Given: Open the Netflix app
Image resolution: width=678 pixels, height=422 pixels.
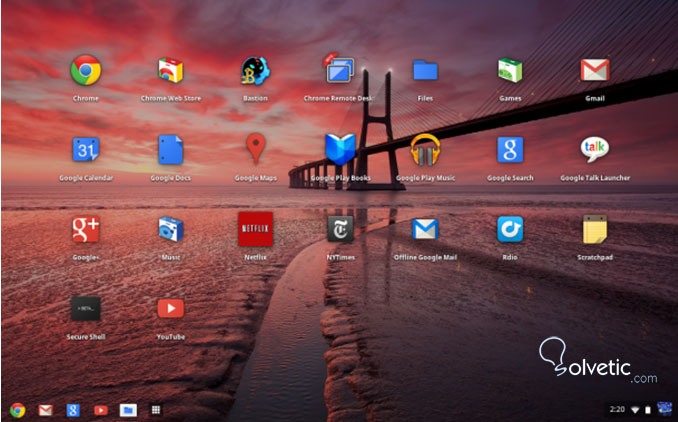Looking at the screenshot, I should point(256,229).
